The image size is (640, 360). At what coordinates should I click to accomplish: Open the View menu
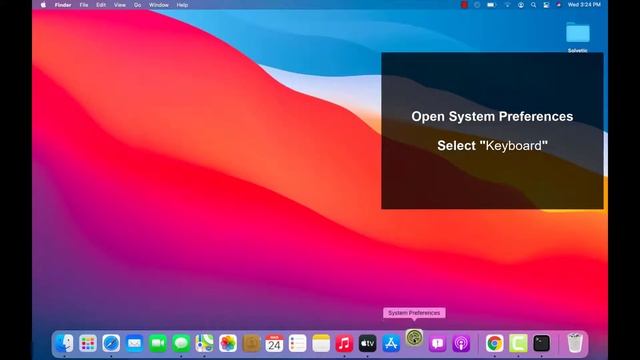coord(120,5)
